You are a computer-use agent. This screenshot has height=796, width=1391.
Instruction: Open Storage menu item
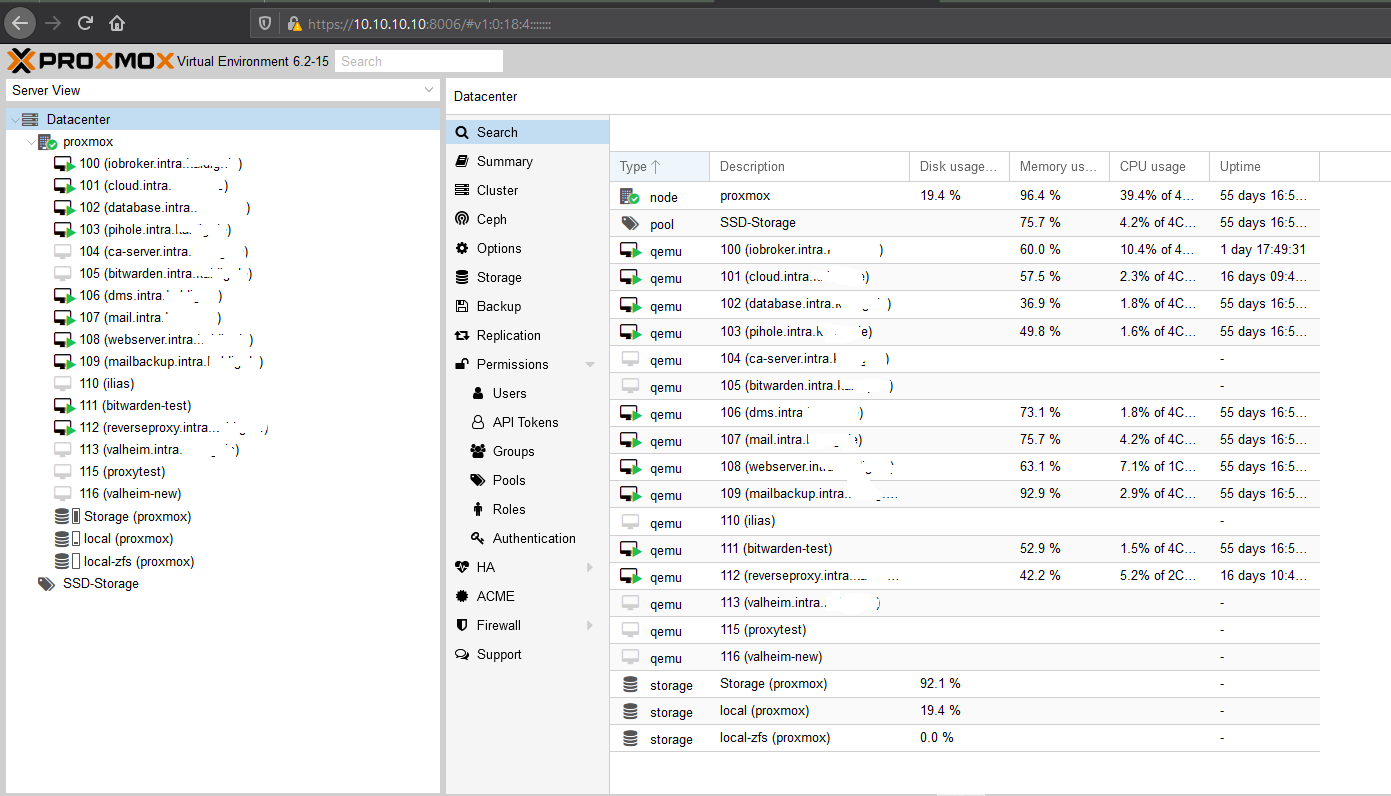(527, 277)
